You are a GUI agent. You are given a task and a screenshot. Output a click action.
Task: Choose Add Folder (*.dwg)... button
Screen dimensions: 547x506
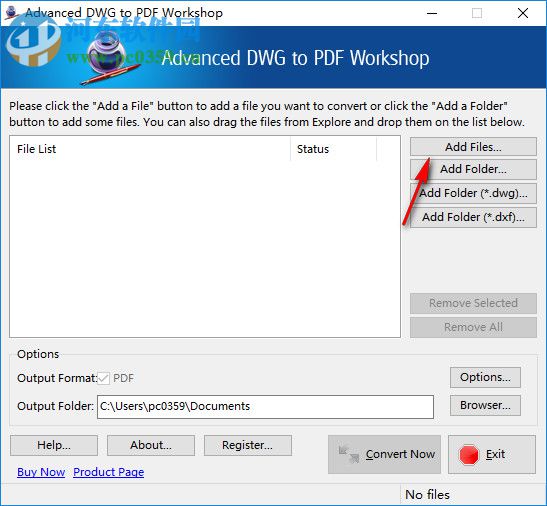[473, 193]
